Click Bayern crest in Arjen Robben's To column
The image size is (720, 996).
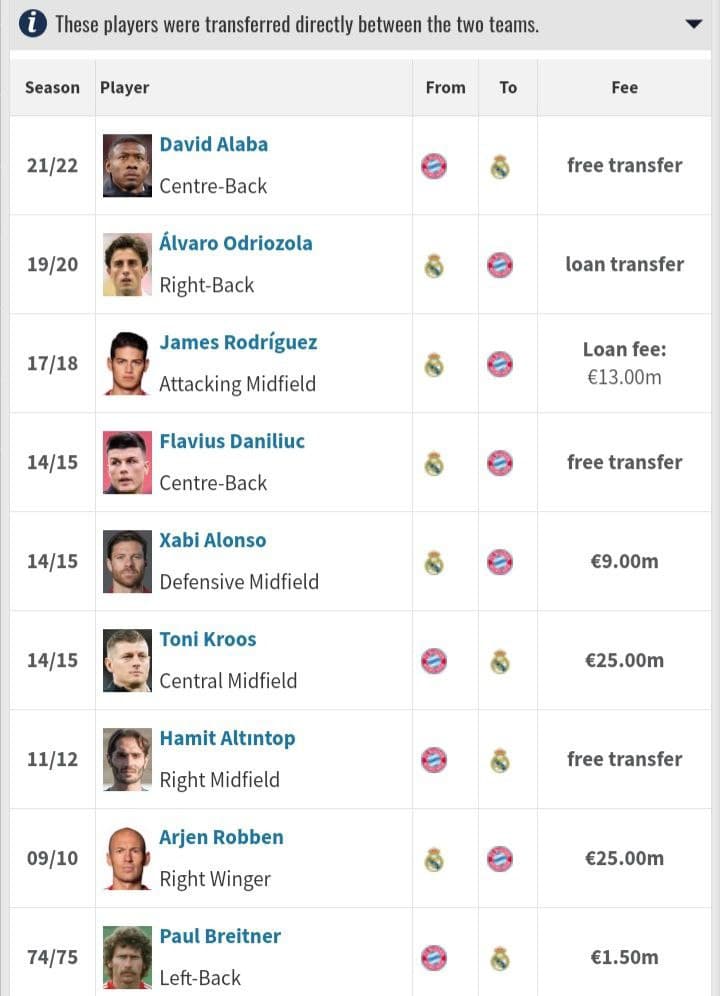pyautogui.click(x=500, y=859)
